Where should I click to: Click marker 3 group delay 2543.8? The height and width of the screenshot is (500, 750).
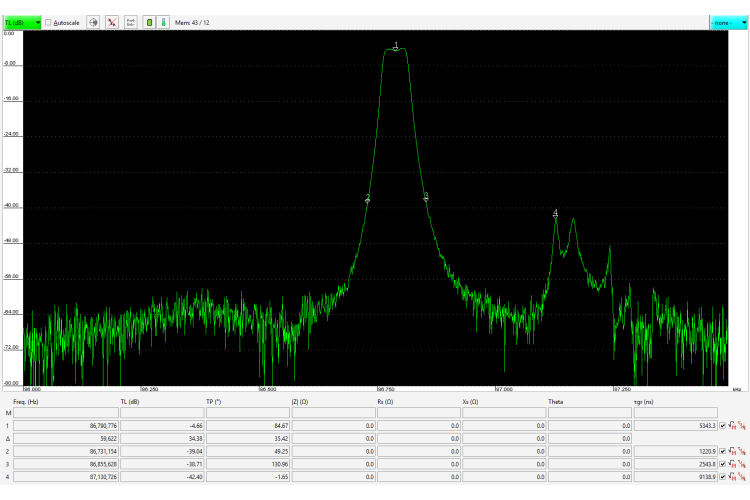click(675, 464)
